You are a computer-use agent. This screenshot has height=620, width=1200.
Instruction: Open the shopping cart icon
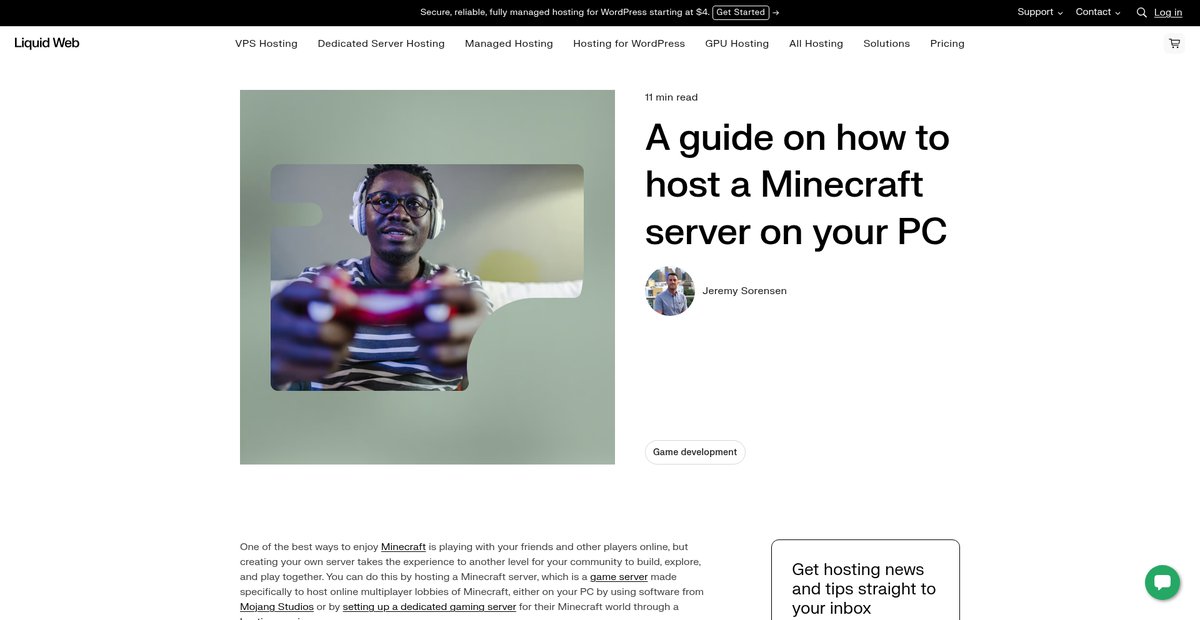pos(1174,43)
